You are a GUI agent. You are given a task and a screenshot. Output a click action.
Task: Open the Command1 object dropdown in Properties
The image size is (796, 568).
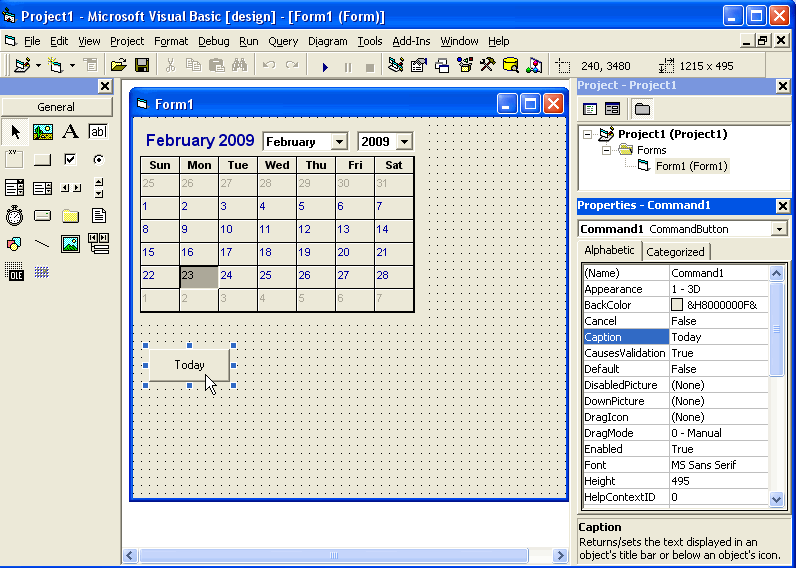(779, 229)
